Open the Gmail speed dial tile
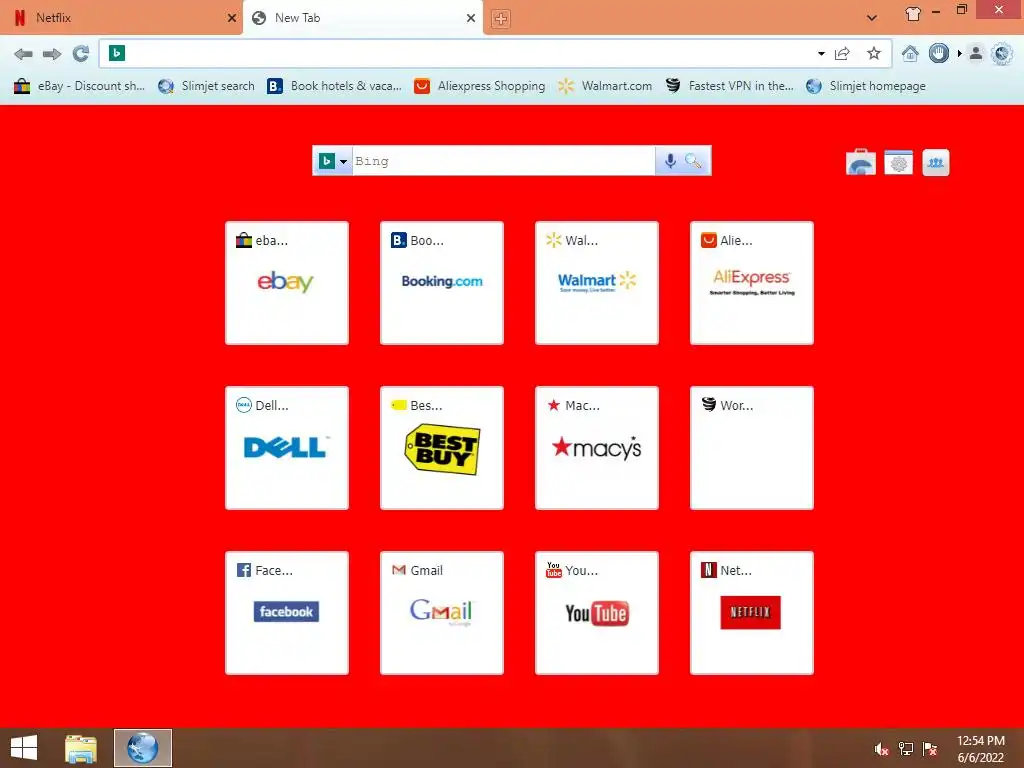 click(x=441, y=613)
